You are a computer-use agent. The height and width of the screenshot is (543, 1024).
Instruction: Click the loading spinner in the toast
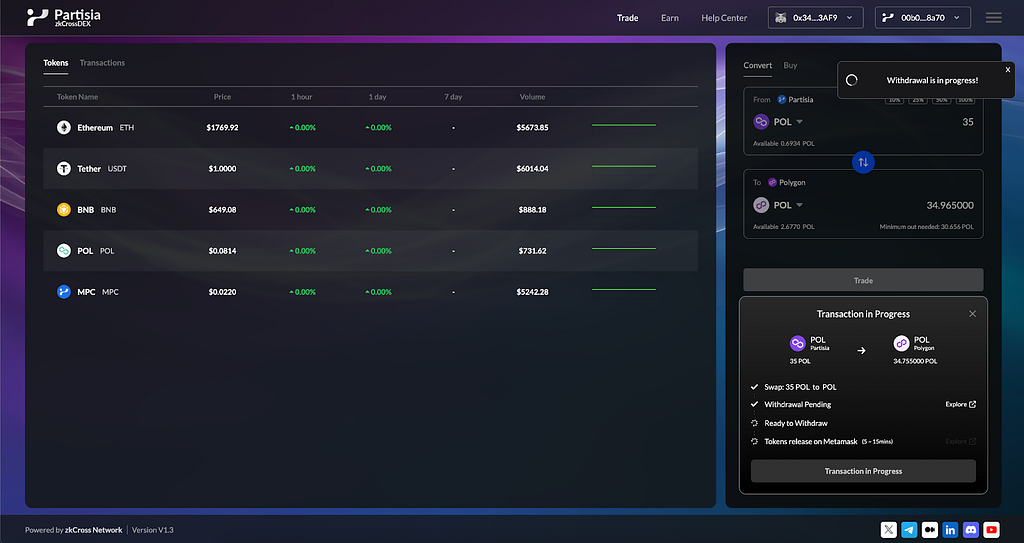[852, 80]
